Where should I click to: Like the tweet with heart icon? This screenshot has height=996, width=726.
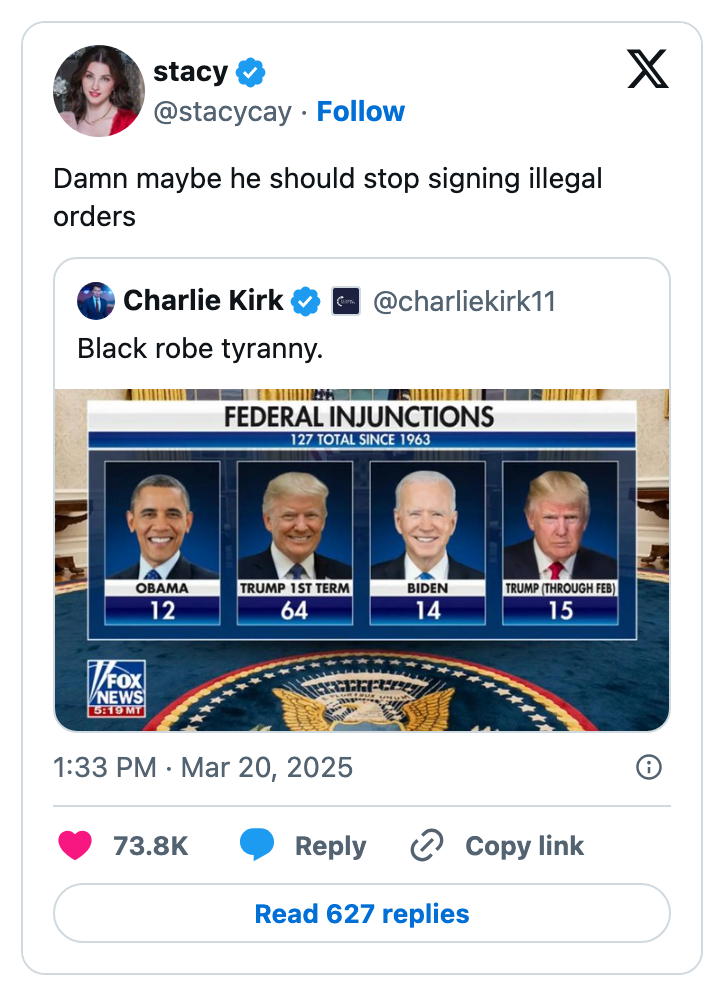(75, 845)
